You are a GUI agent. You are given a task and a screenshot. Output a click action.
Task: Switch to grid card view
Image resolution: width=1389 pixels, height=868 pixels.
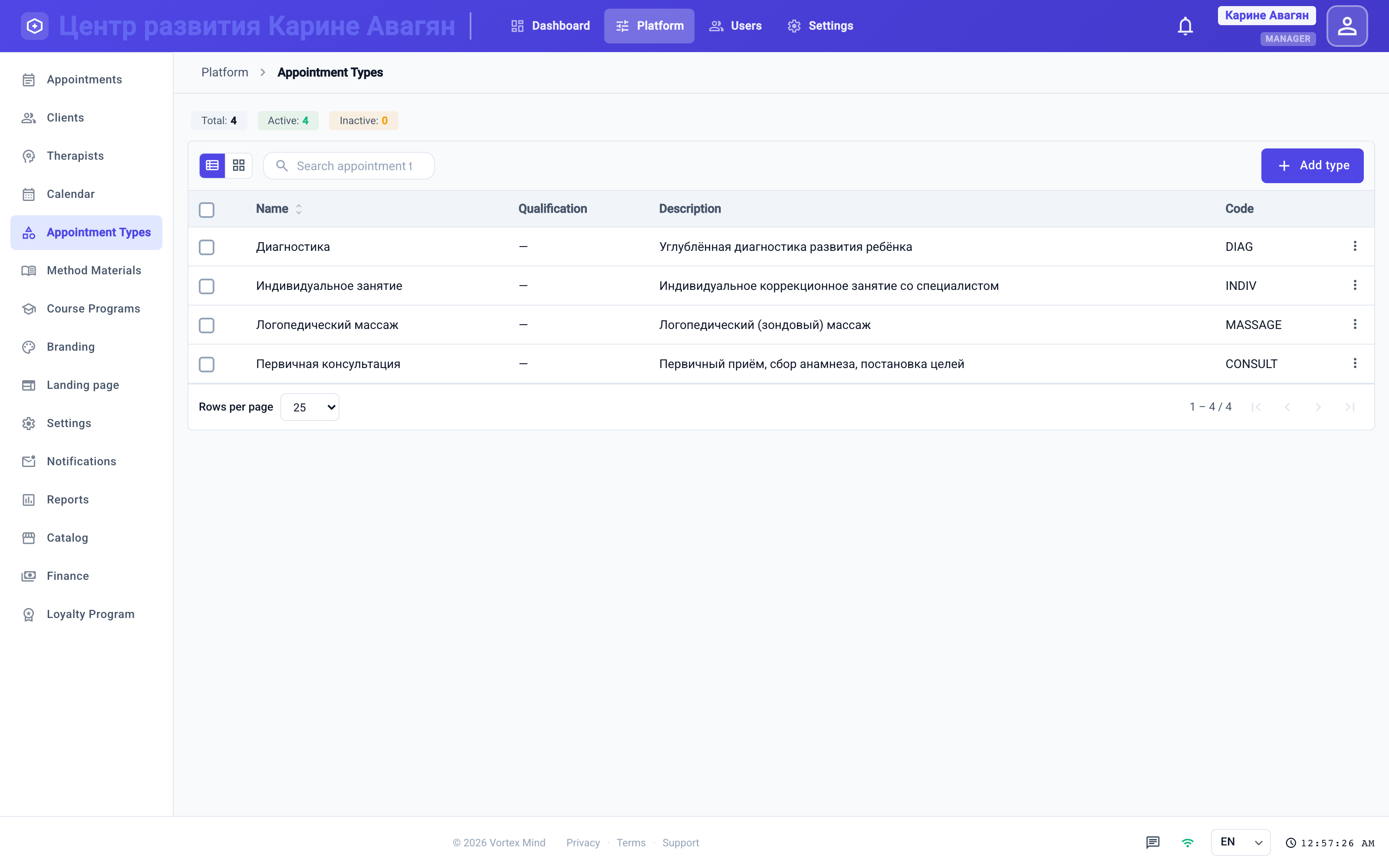coord(239,165)
